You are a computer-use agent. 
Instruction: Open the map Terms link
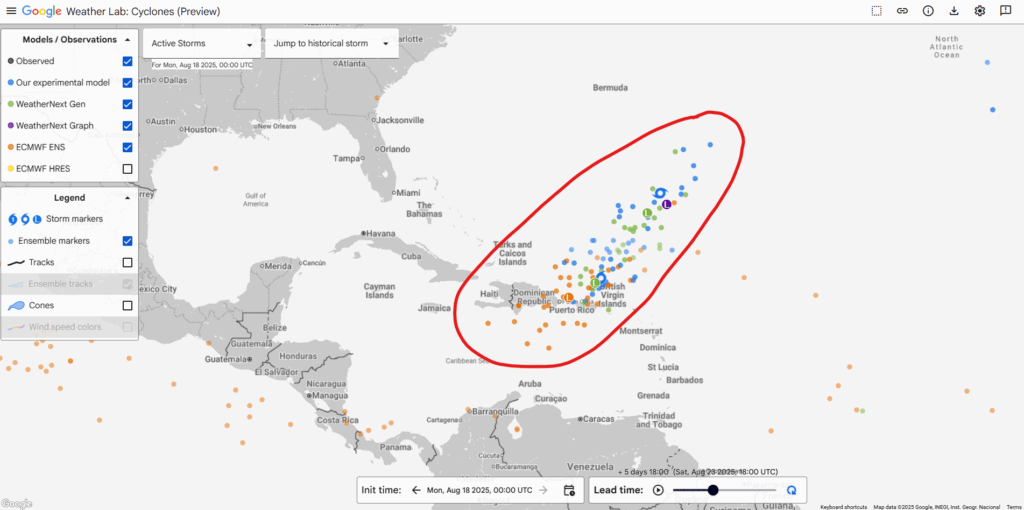[1013, 507]
